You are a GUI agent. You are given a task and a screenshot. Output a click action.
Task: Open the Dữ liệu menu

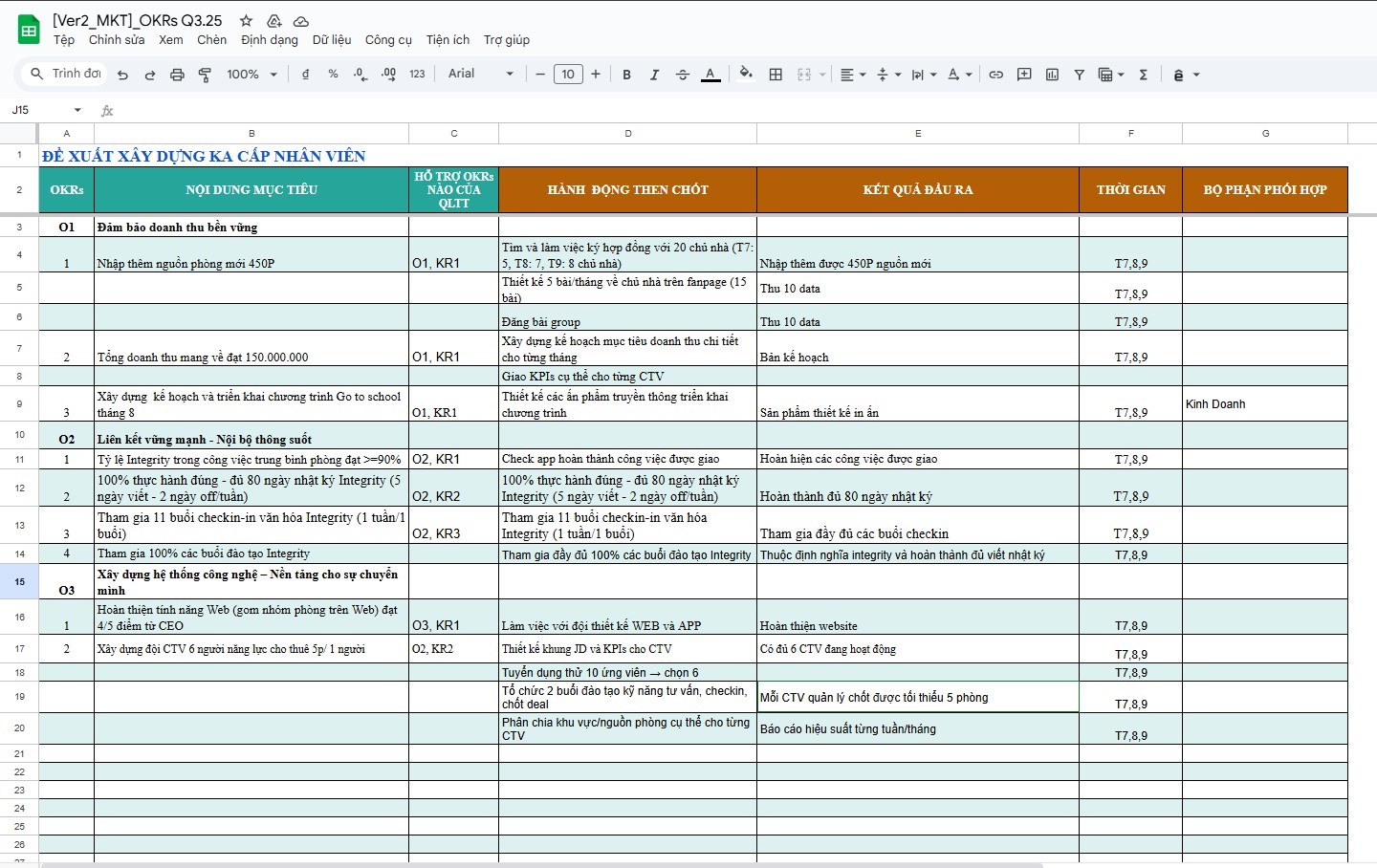pos(331,40)
